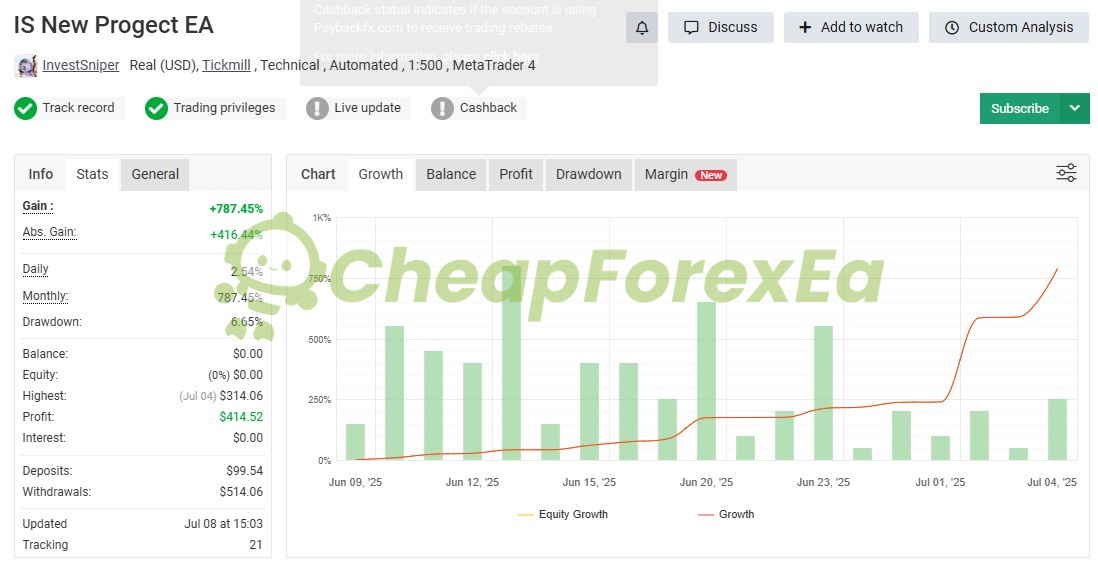Image resolution: width=1098 pixels, height=567 pixels.
Task: Click the Track record label
Action: [x=78, y=108]
